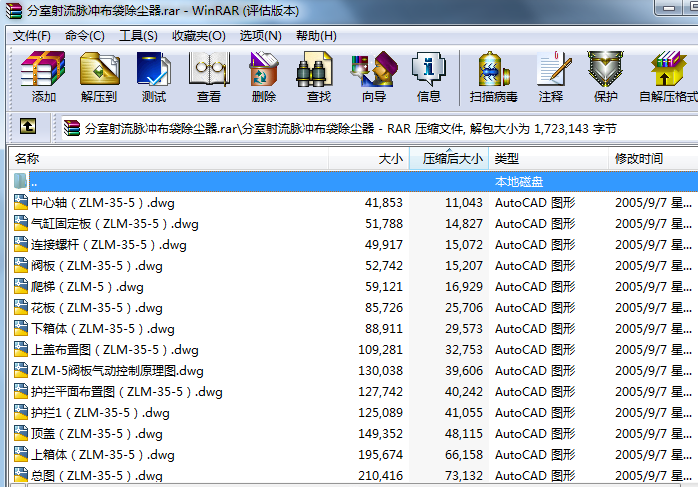Click the size value 51,788
This screenshot has width=698, height=487.
(384, 223)
